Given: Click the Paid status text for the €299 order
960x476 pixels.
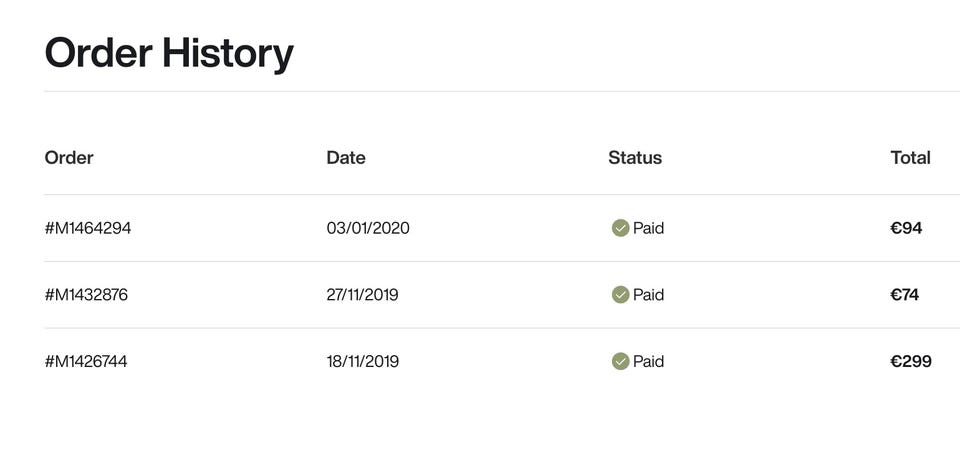Looking at the screenshot, I should (x=648, y=361).
